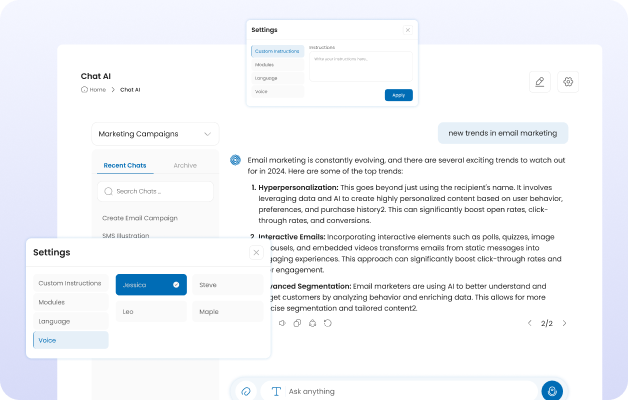This screenshot has height=400, width=628.
Task: Click the edit pencil icon in header
Action: [x=540, y=82]
